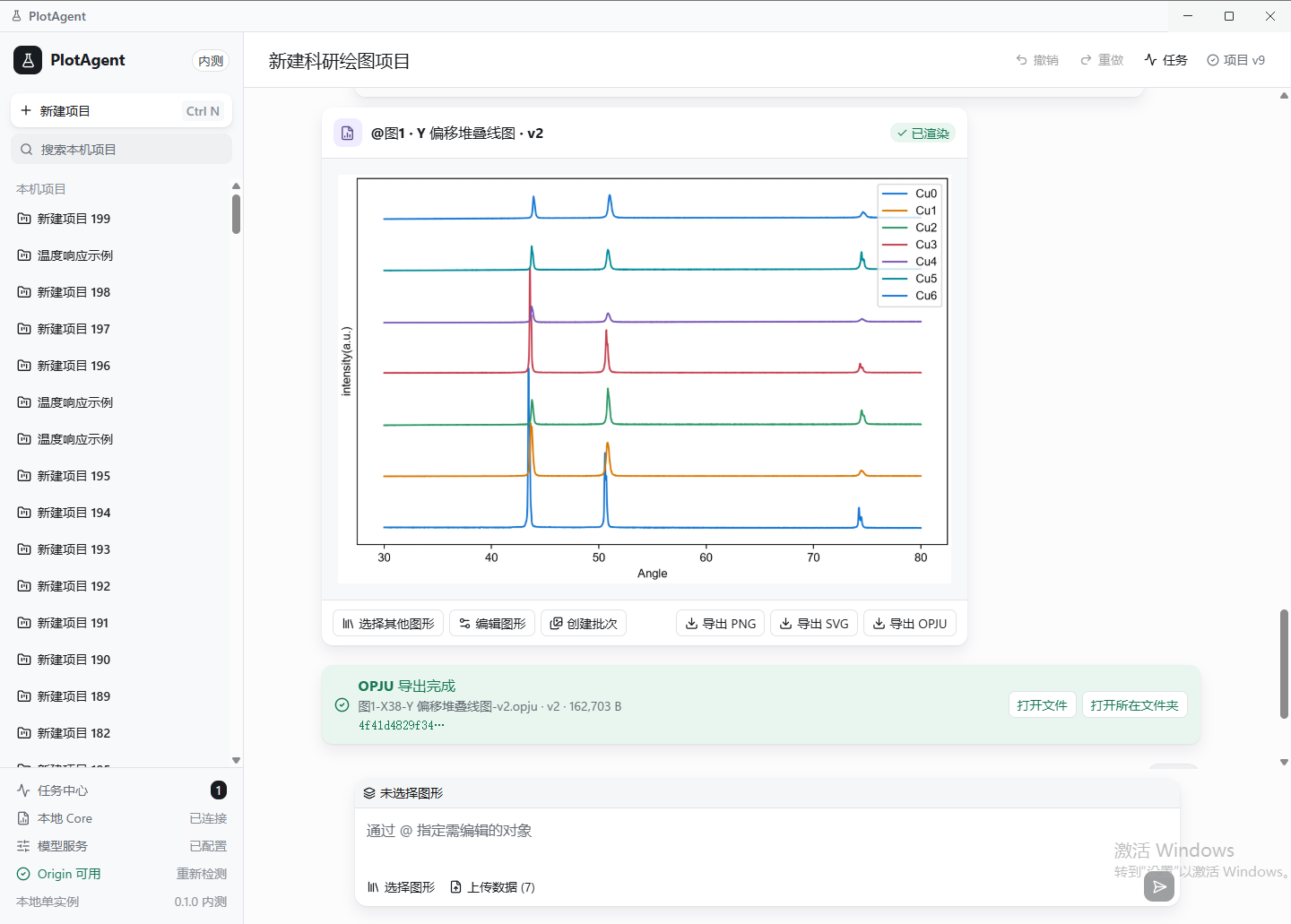Click the folder icon beside 新建项目 199
This screenshot has height=924, width=1291.
click(x=24, y=219)
